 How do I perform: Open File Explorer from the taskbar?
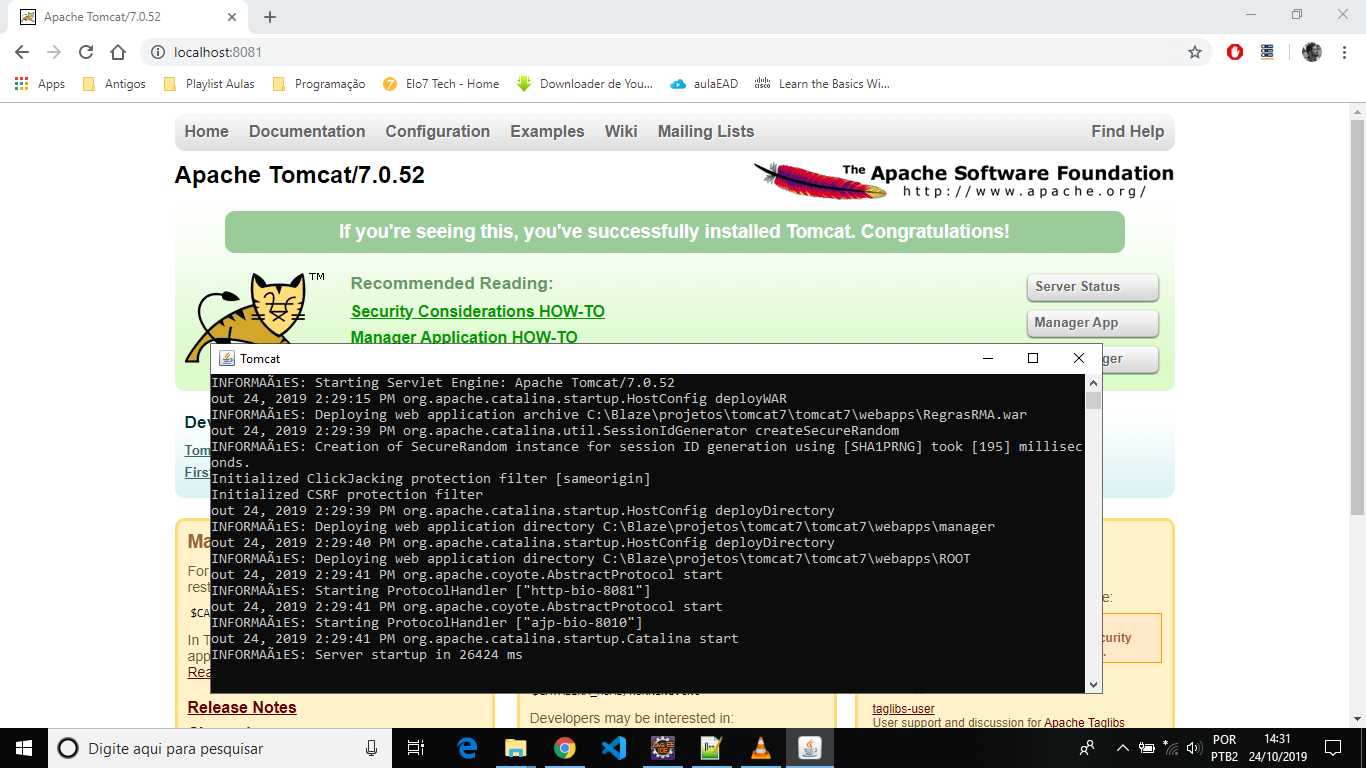pos(516,747)
